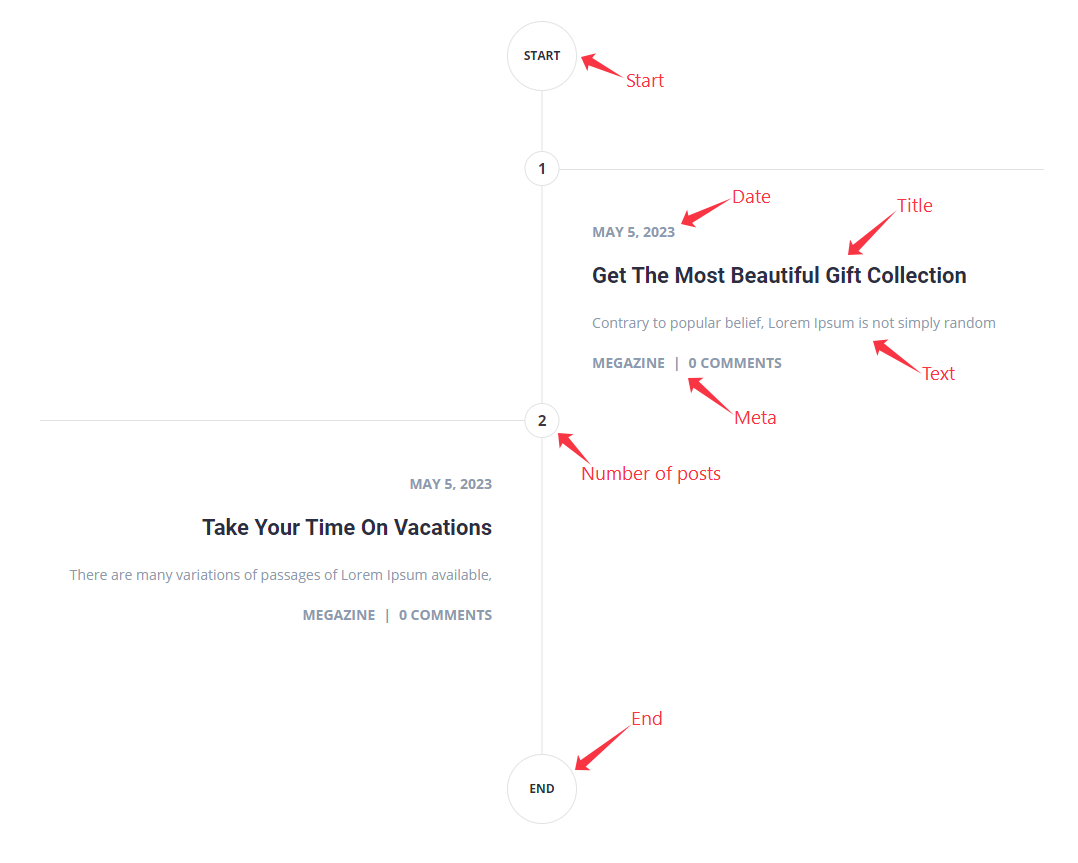Image resolution: width=1078 pixels, height=863 pixels.
Task: Click the START circle at timeline top
Action: pyautogui.click(x=541, y=55)
